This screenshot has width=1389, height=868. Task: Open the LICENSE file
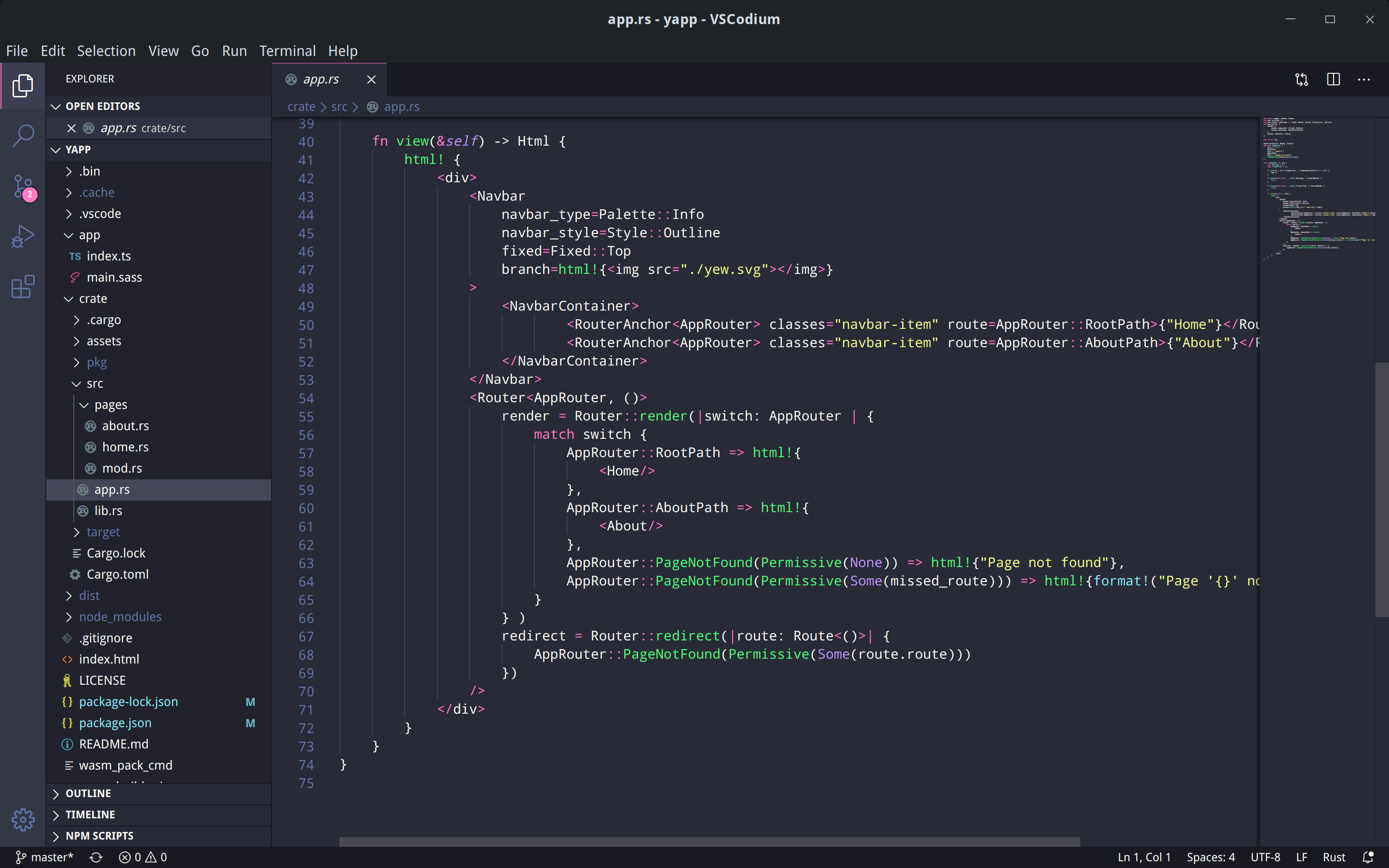(159, 680)
